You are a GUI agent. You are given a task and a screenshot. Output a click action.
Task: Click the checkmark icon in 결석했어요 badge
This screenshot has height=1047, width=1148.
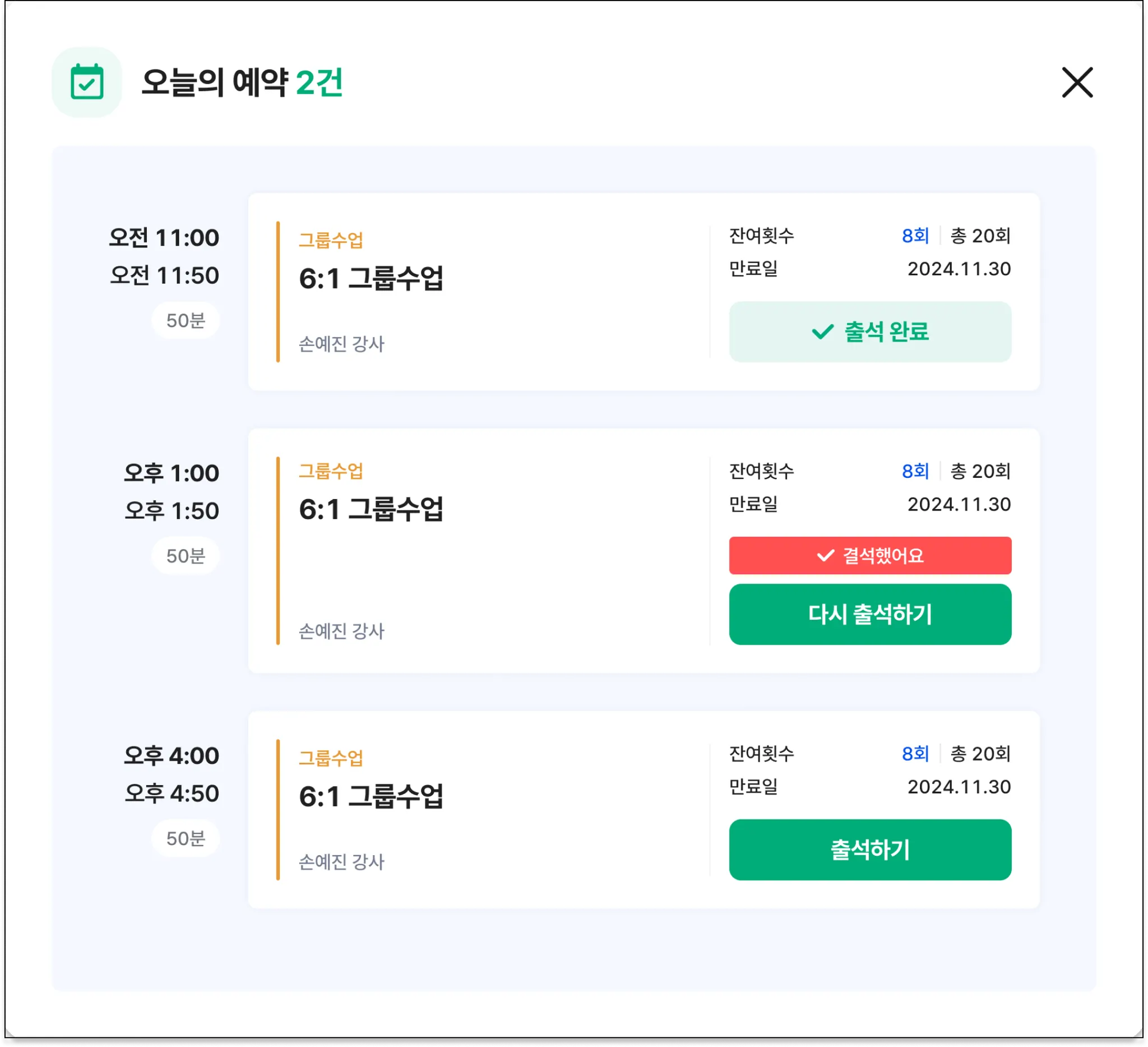825,555
